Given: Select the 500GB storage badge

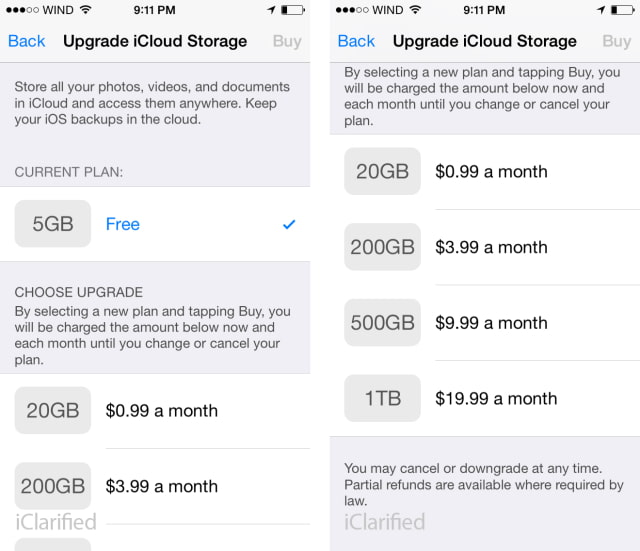Looking at the screenshot, I should point(382,323).
